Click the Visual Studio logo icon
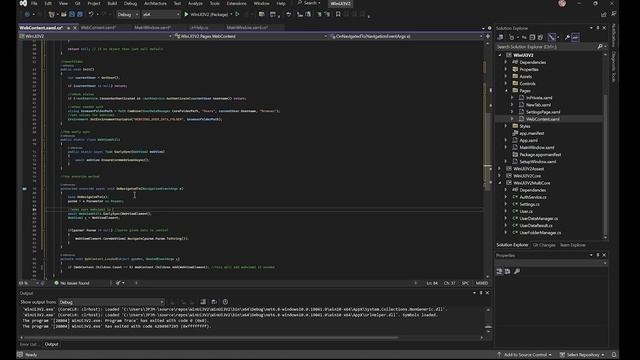The height and width of the screenshot is (360, 640). tap(23, 4)
